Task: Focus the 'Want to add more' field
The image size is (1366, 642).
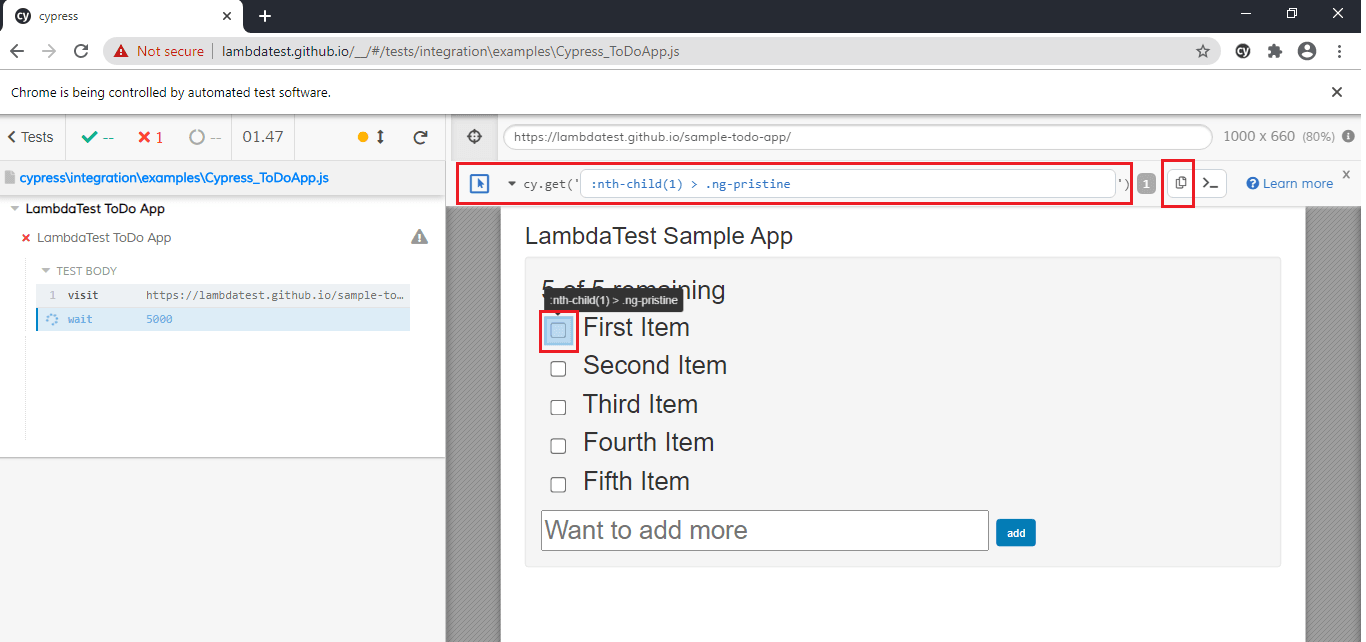Action: click(x=764, y=530)
